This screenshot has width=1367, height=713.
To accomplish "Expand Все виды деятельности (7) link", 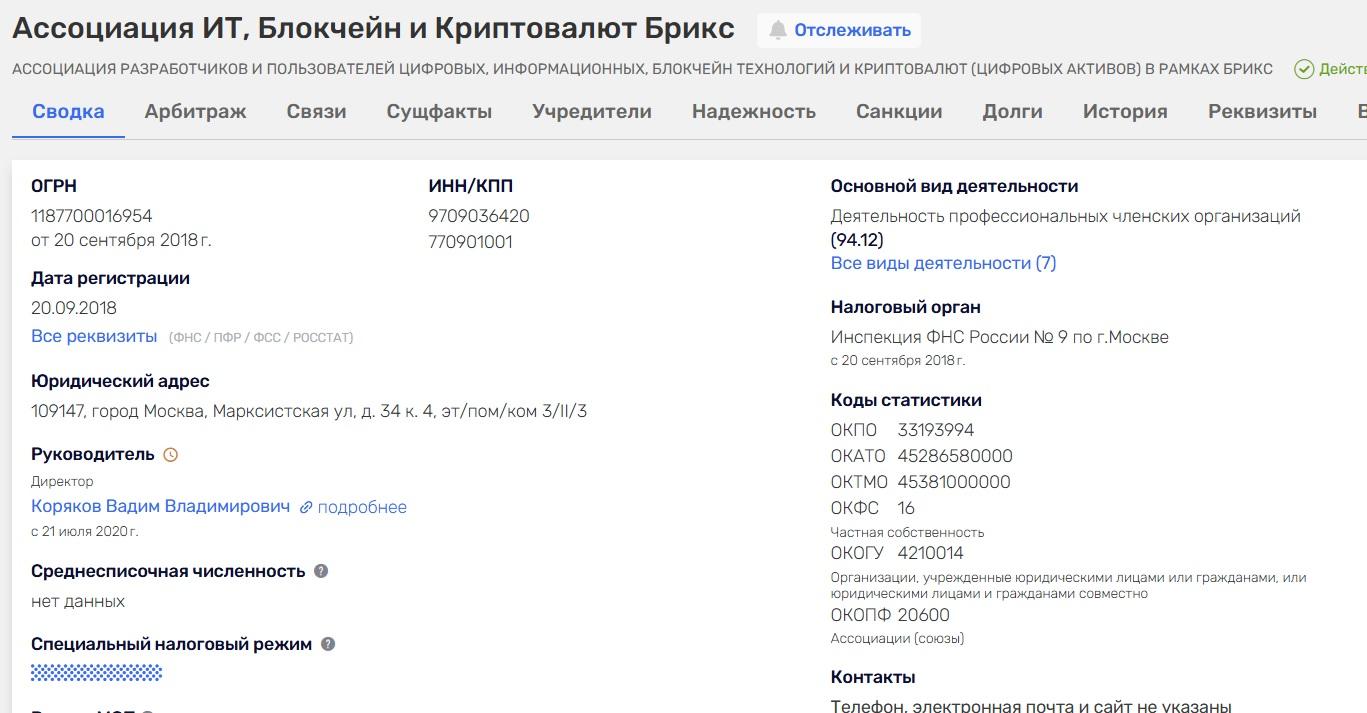I will pos(943,263).
